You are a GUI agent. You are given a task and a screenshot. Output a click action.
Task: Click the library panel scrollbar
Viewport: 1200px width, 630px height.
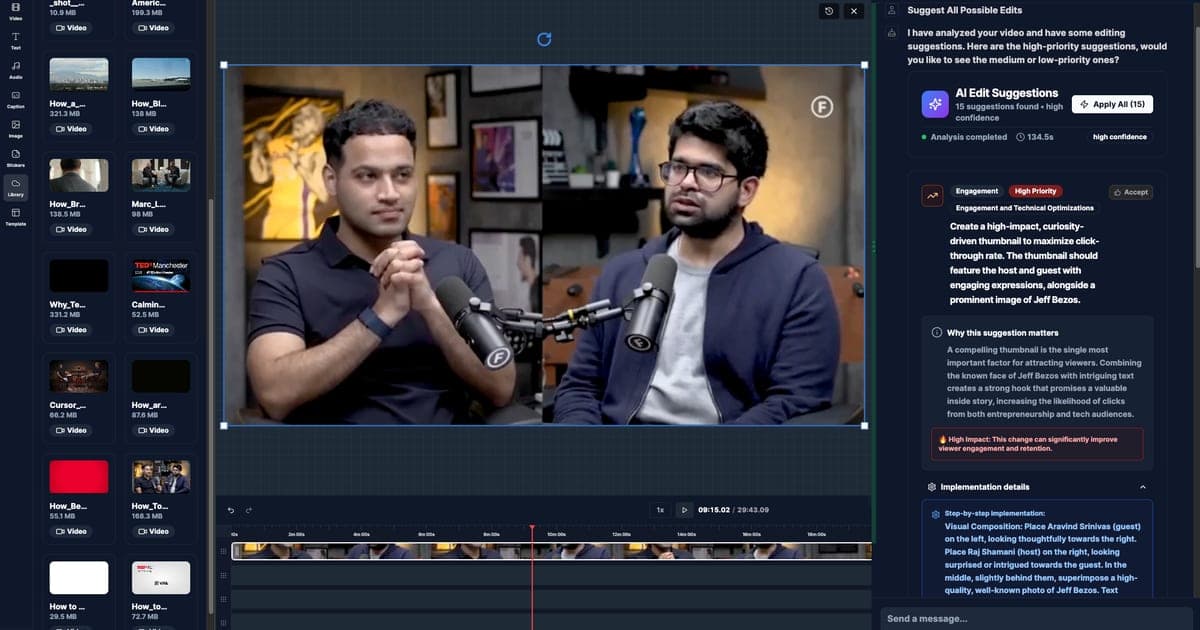(210, 405)
